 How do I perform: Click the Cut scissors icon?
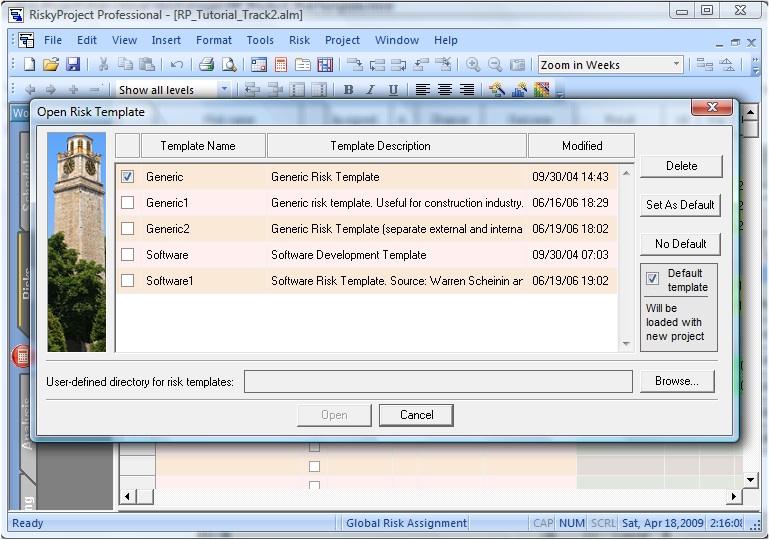click(x=103, y=64)
